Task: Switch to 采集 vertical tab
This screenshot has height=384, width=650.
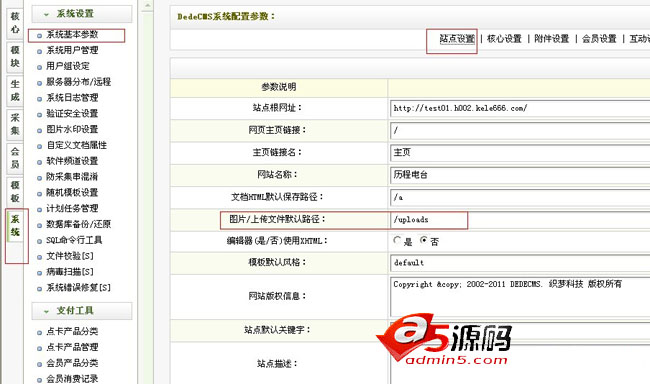Action: tap(15, 124)
